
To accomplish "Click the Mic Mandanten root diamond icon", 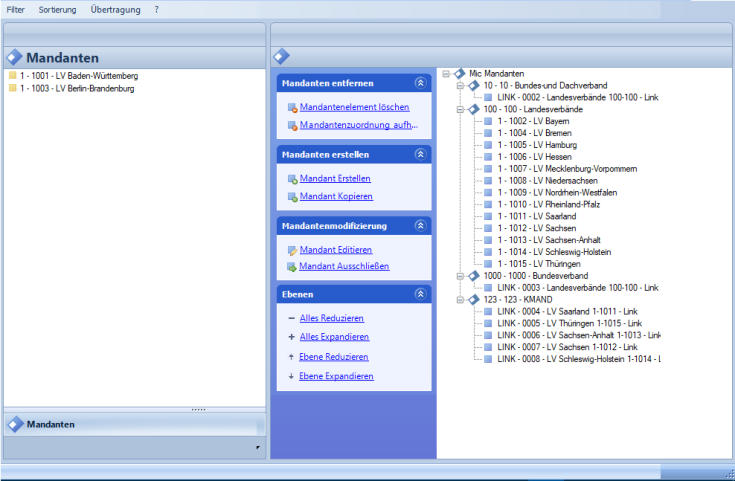I will pyautogui.click(x=460, y=74).
